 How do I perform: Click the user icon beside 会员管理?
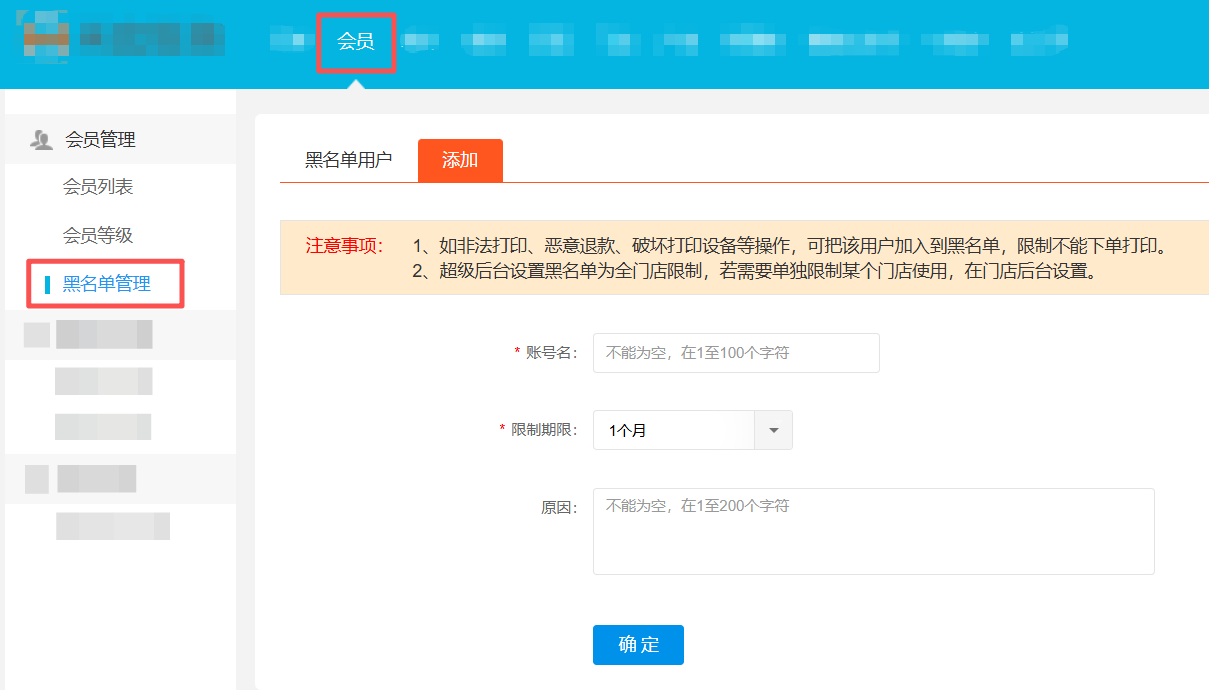point(41,140)
